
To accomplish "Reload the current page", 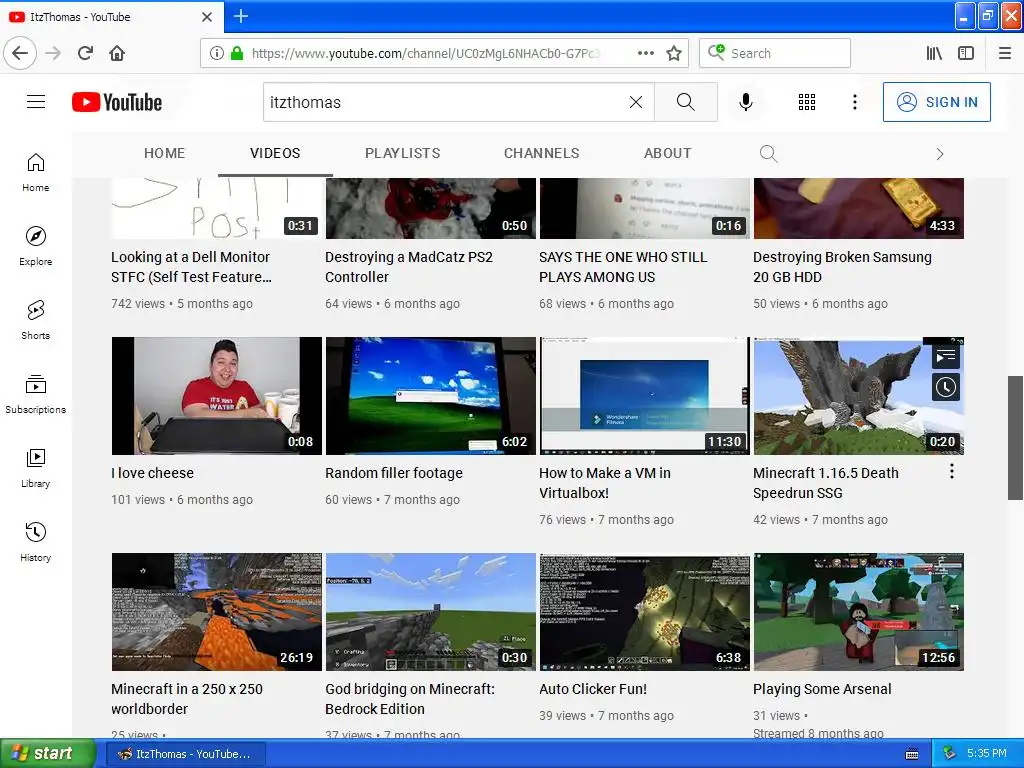I will click(85, 53).
